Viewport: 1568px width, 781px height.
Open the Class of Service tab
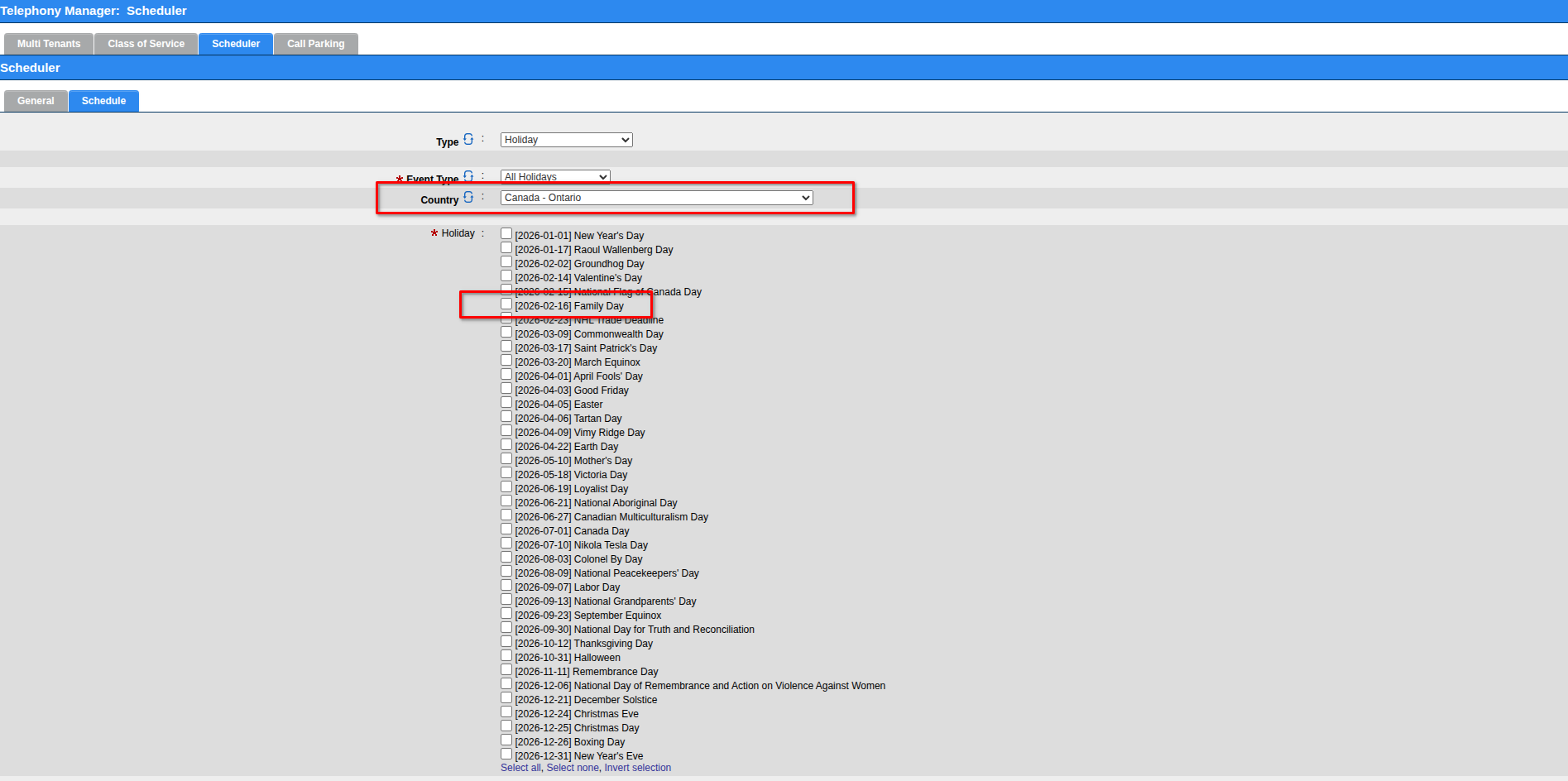pos(146,44)
